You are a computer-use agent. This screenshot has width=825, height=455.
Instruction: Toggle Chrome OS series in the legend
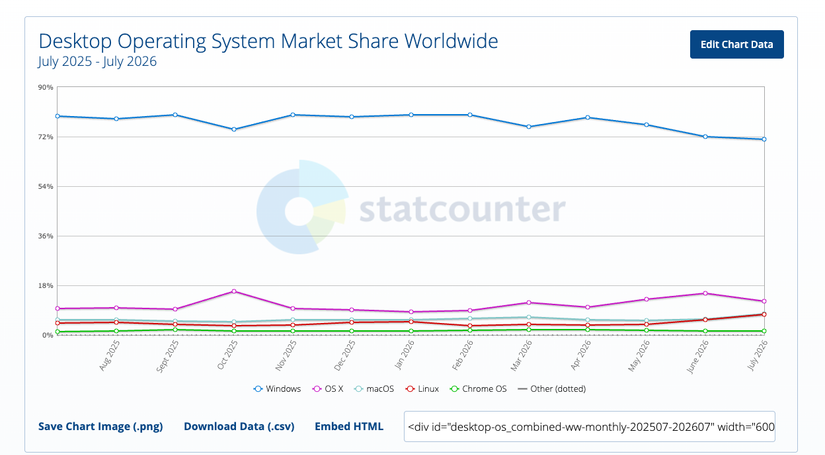click(478, 389)
